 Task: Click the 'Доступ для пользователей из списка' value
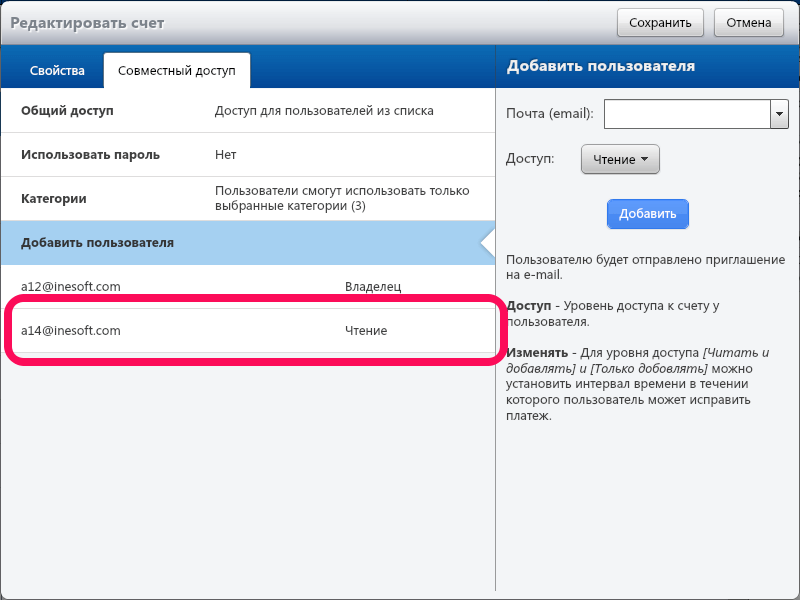point(324,111)
